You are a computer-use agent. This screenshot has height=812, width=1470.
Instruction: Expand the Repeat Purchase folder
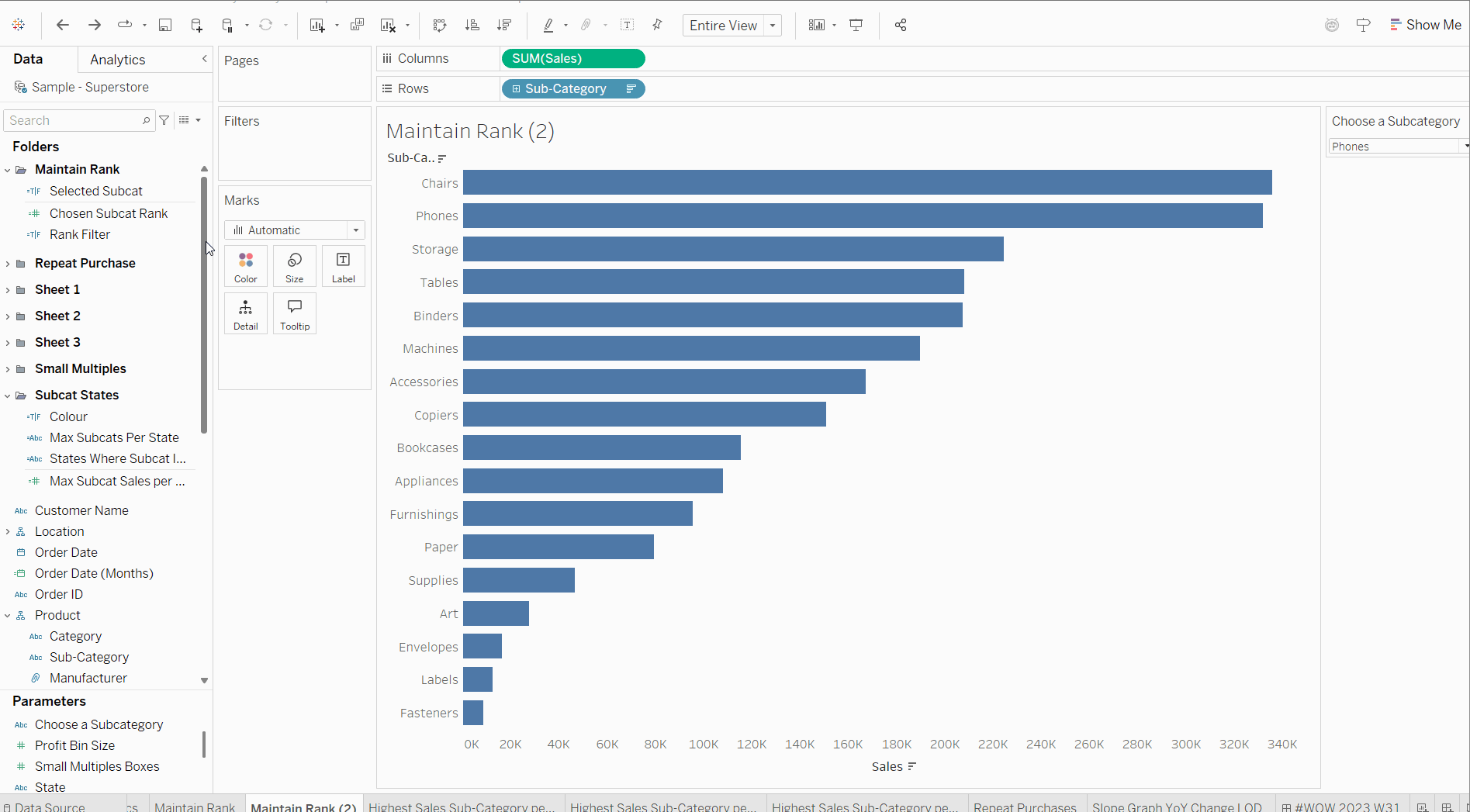tap(8, 264)
